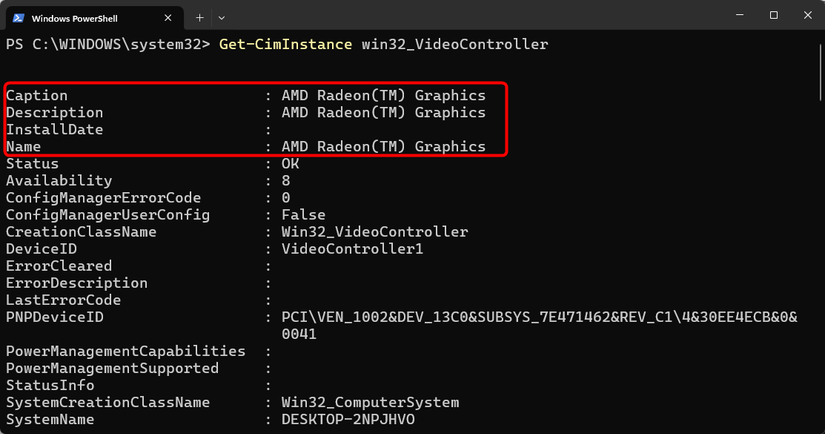Click the Caption property label
The height and width of the screenshot is (434, 825).
click(x=37, y=95)
